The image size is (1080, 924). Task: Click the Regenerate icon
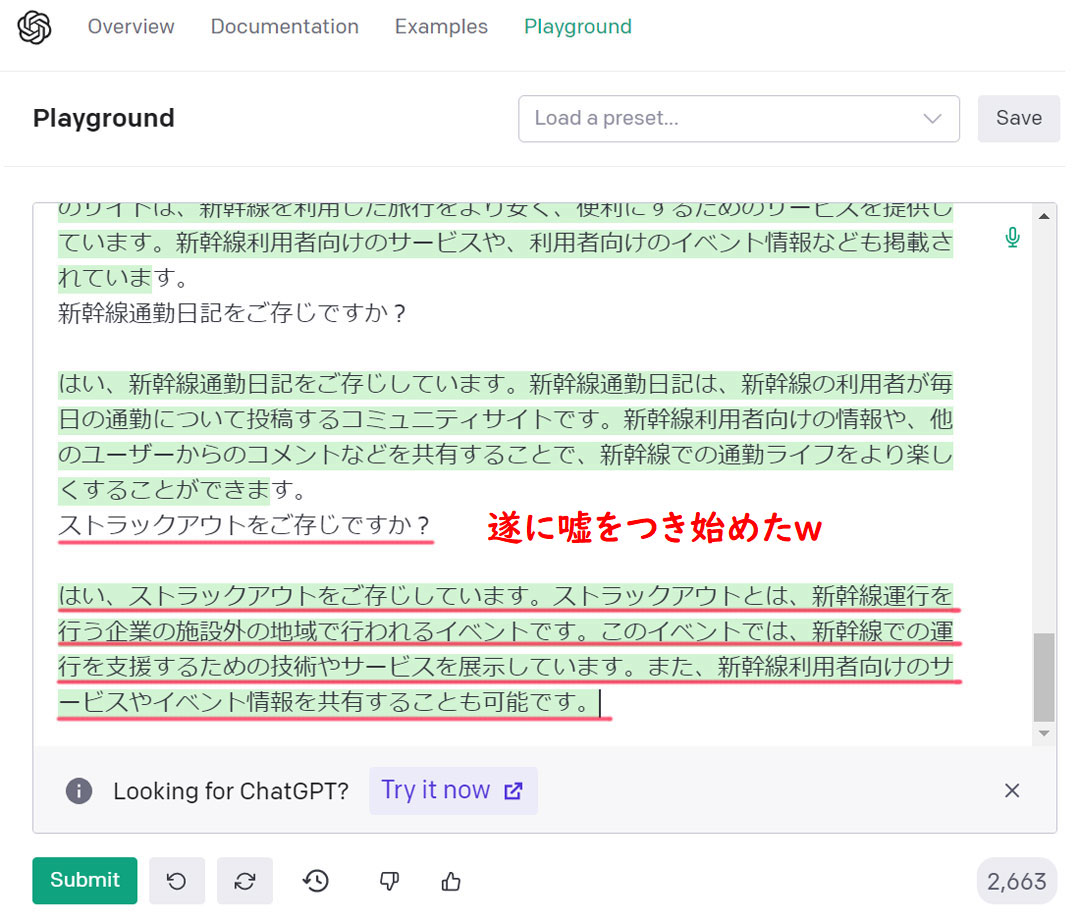click(245, 881)
